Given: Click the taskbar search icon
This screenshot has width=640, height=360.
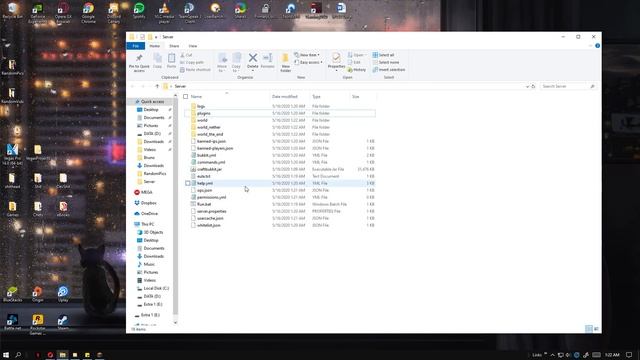Looking at the screenshot, I should click(18, 355).
